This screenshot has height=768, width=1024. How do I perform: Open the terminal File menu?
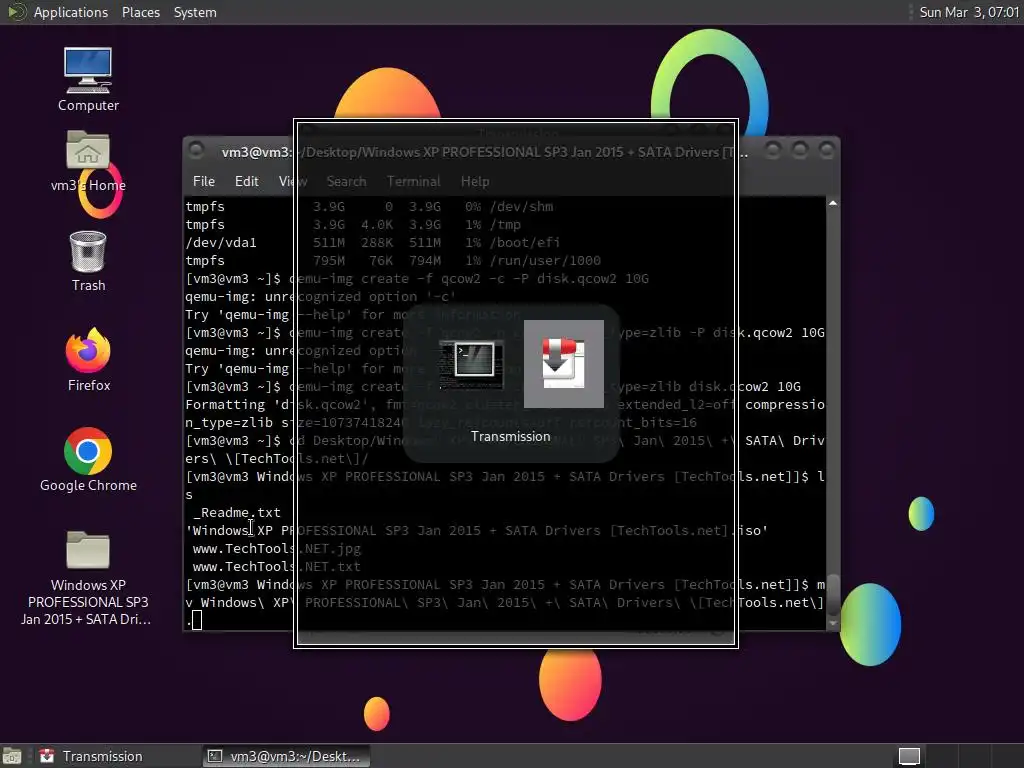coord(203,182)
